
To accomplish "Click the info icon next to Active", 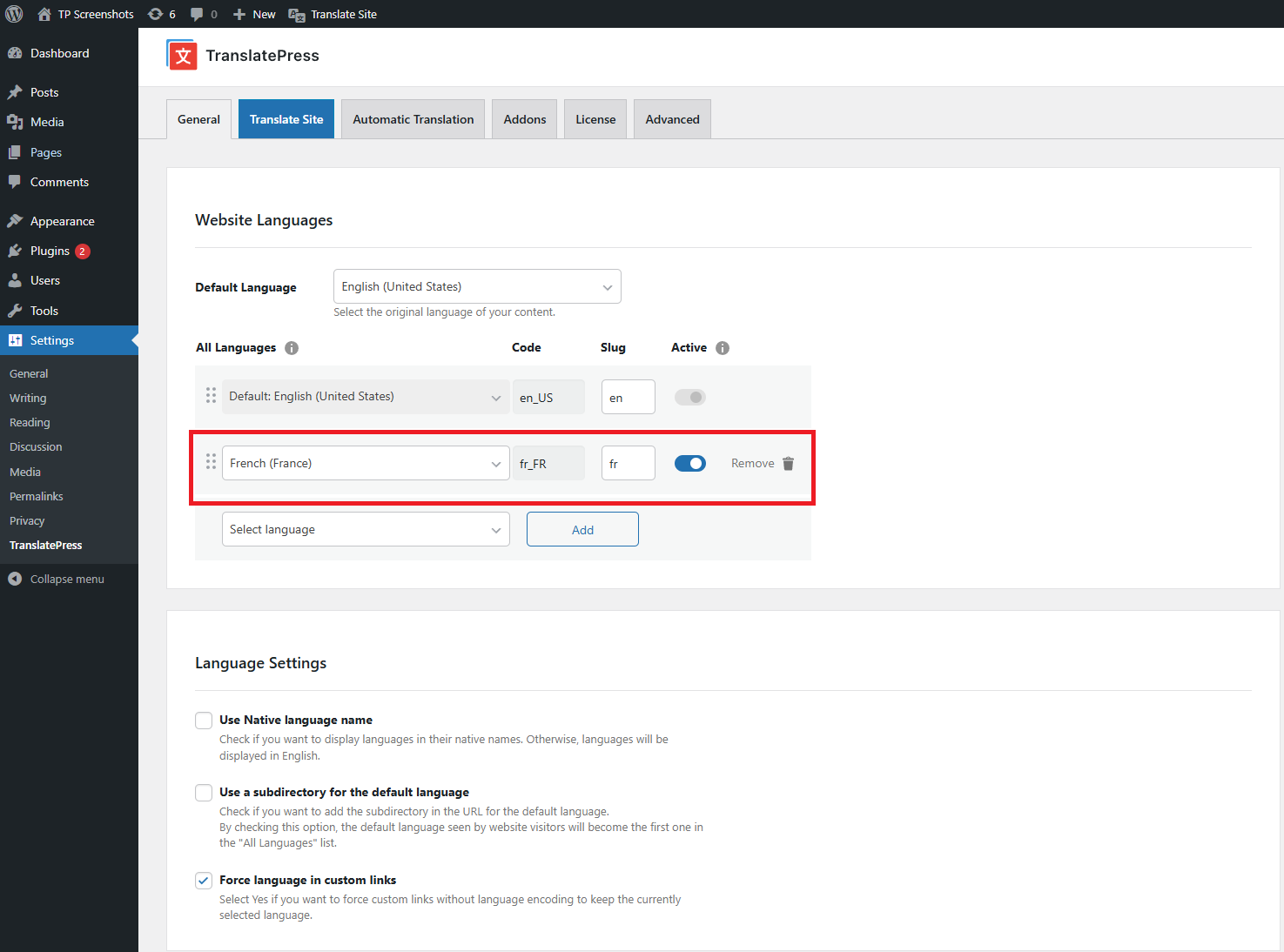I will click(723, 348).
